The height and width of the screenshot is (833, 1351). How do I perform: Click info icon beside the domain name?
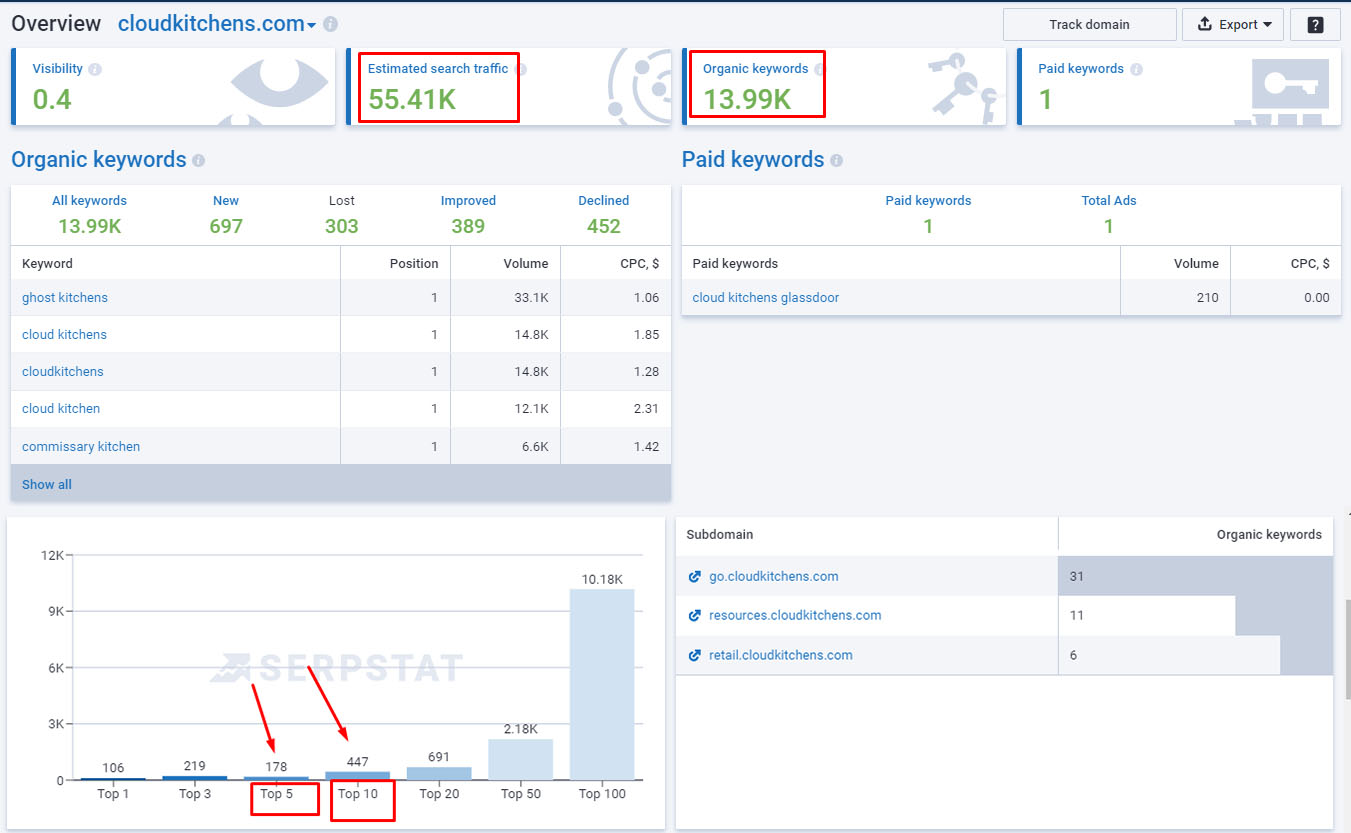tap(331, 24)
